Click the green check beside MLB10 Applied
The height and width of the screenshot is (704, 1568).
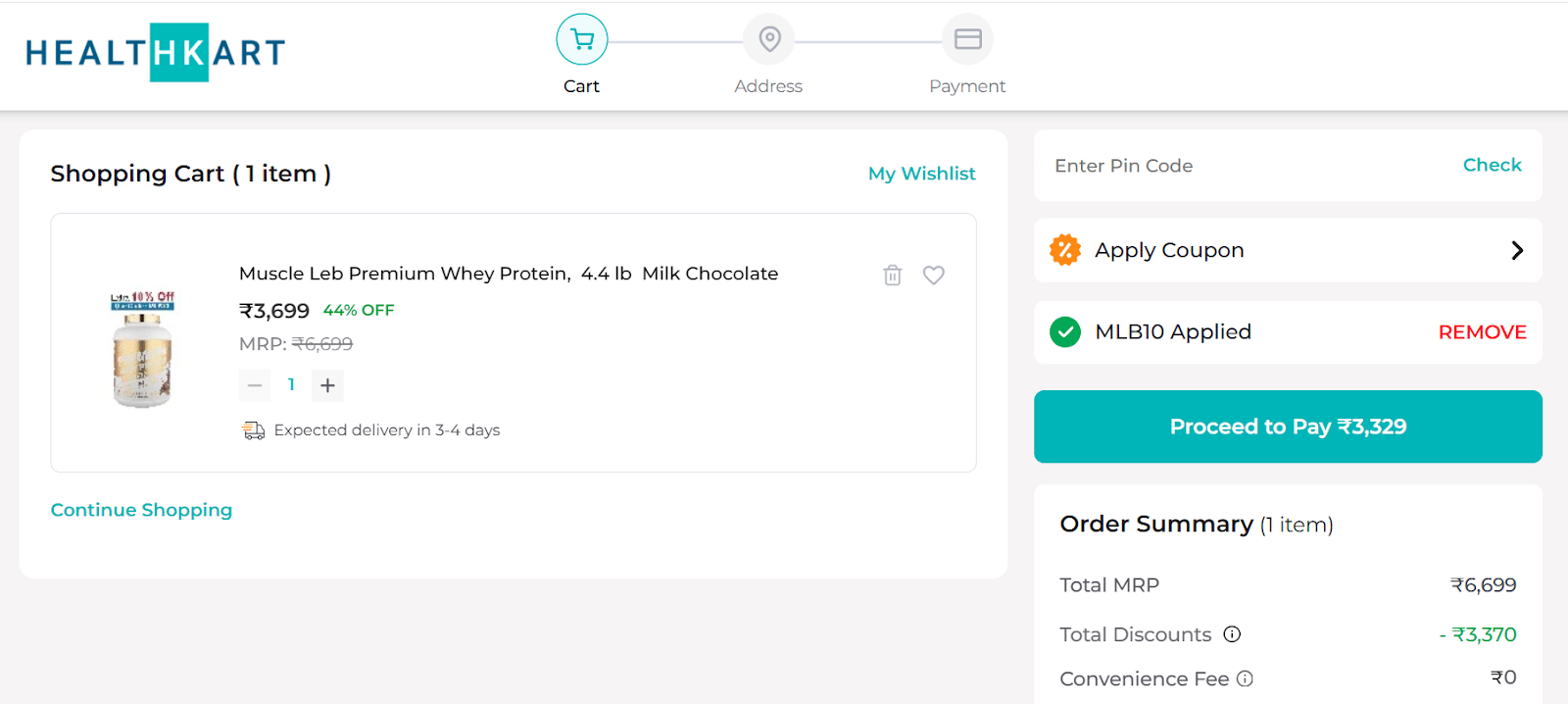point(1064,331)
